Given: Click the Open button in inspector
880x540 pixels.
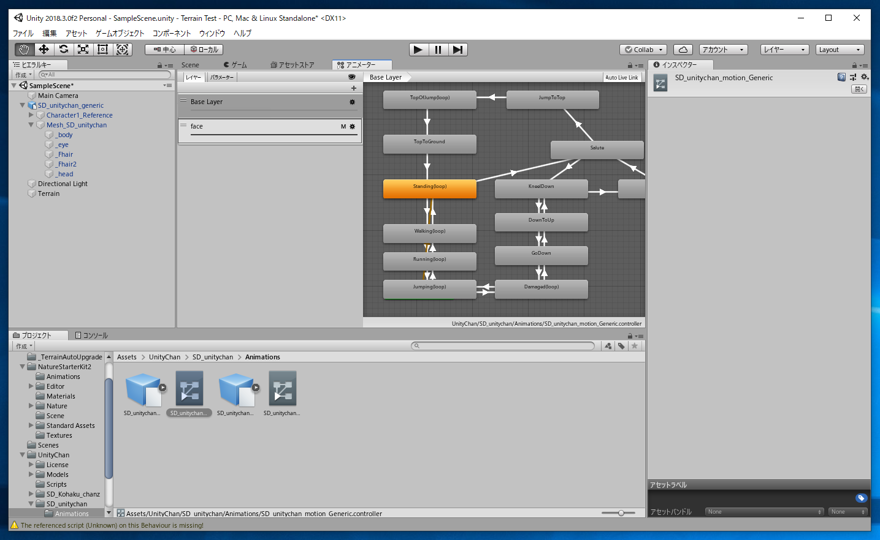Looking at the screenshot, I should (859, 89).
